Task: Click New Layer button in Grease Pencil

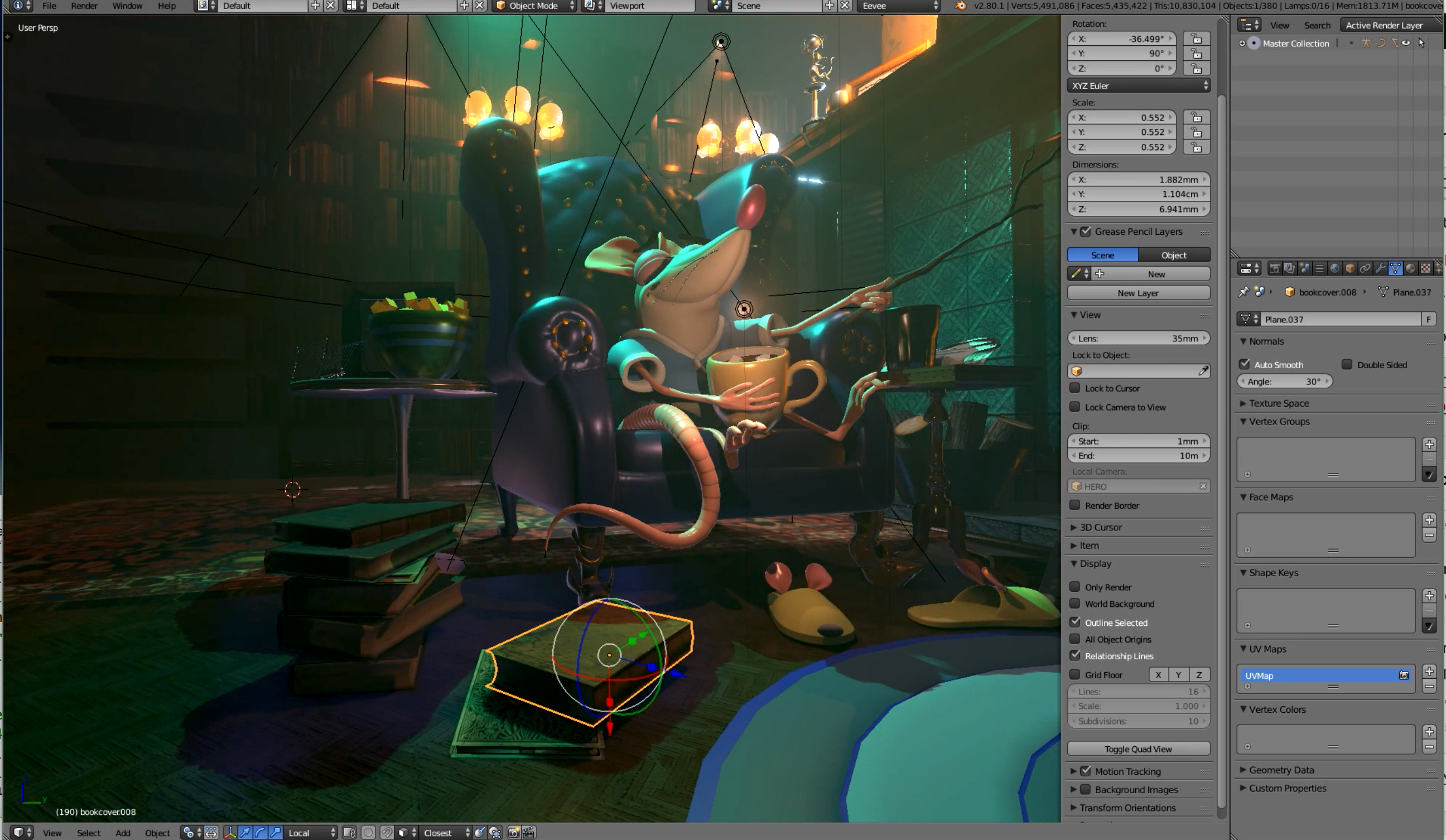Action: pos(1139,293)
